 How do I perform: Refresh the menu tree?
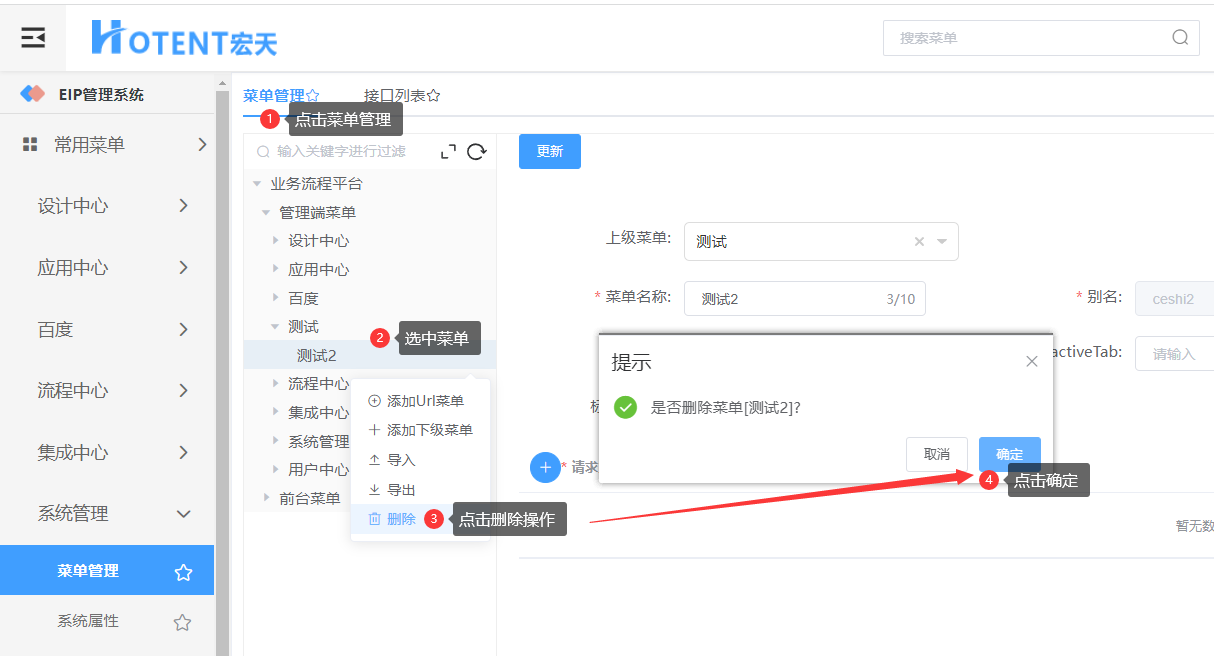477,151
